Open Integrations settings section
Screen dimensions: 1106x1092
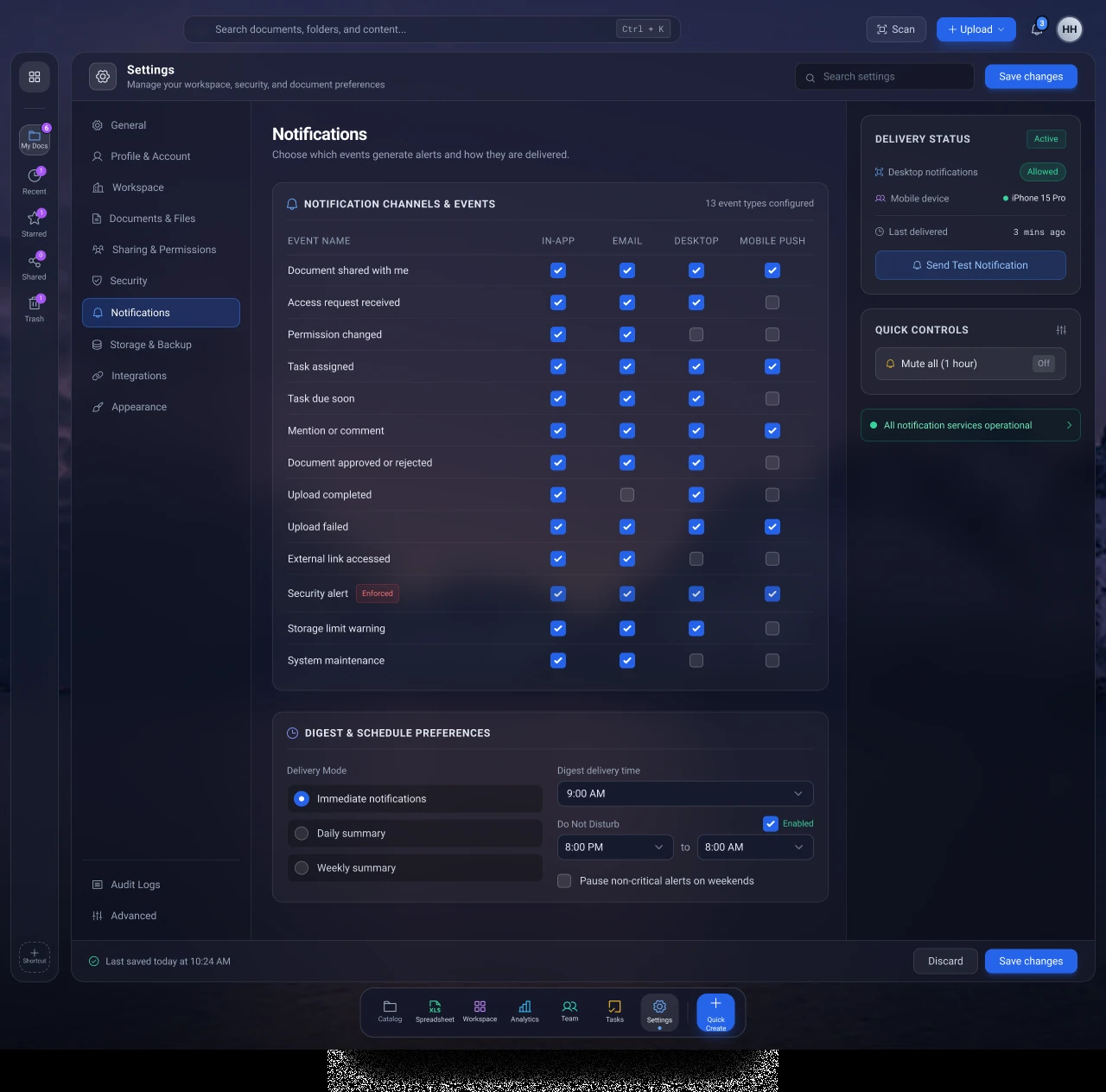[161, 376]
